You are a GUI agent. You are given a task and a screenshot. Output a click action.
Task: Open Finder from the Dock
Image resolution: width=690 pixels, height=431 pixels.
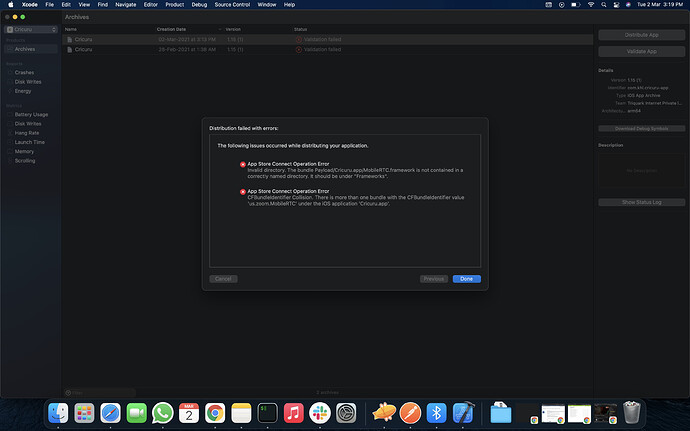58,413
